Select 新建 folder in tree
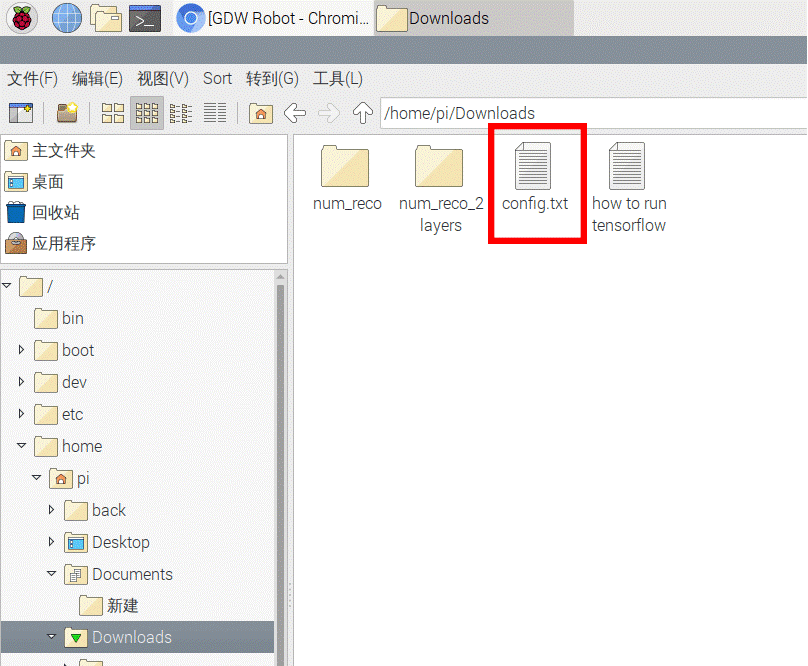Screen dimensions: 808x666 coord(109,606)
